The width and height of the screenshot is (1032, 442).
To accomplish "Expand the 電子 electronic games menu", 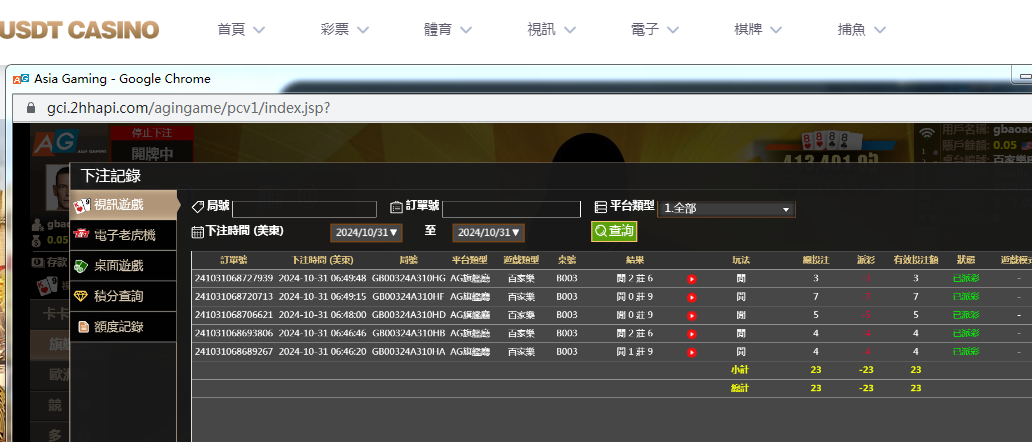I will [656, 29].
